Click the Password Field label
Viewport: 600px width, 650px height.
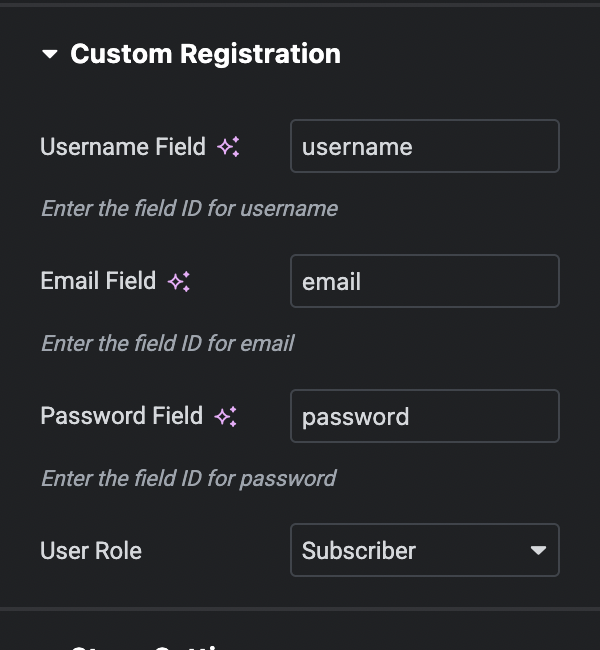(121, 416)
